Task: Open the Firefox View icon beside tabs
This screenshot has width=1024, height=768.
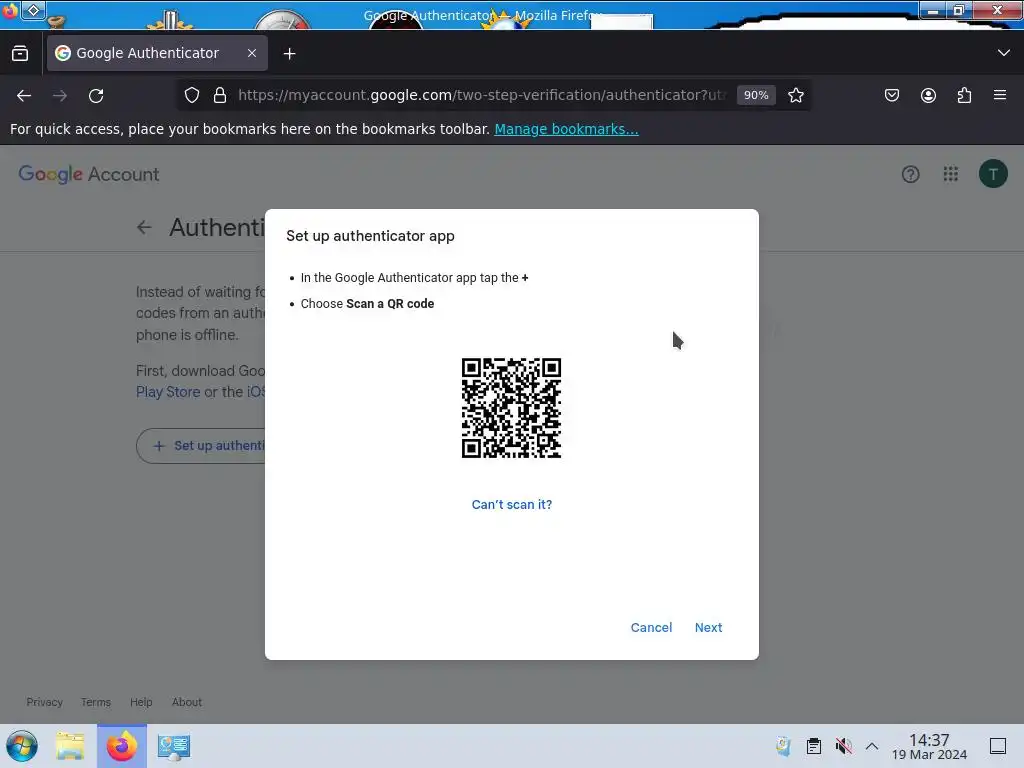Action: [20, 53]
